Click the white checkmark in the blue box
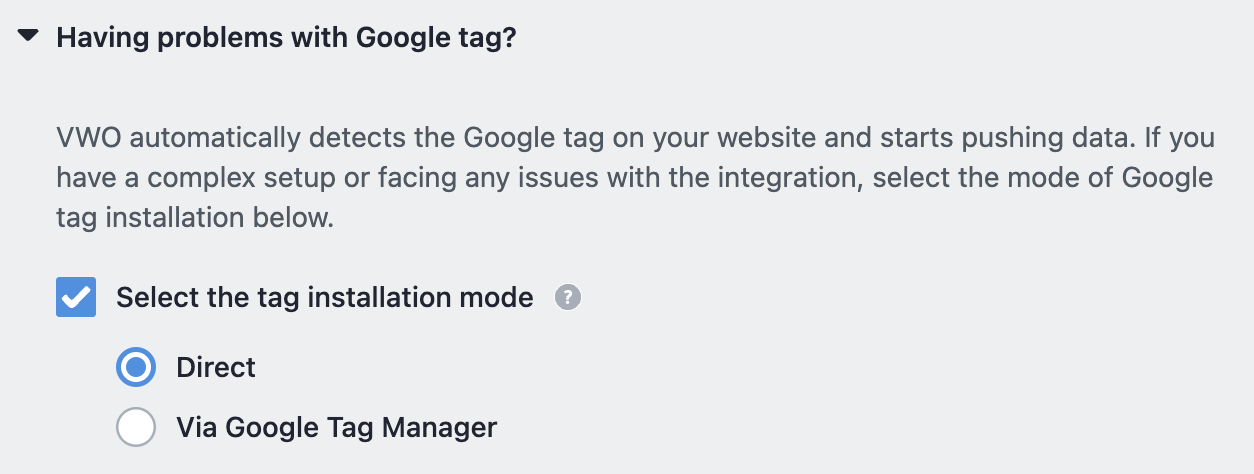Image resolution: width=1254 pixels, height=474 pixels. coord(76,297)
